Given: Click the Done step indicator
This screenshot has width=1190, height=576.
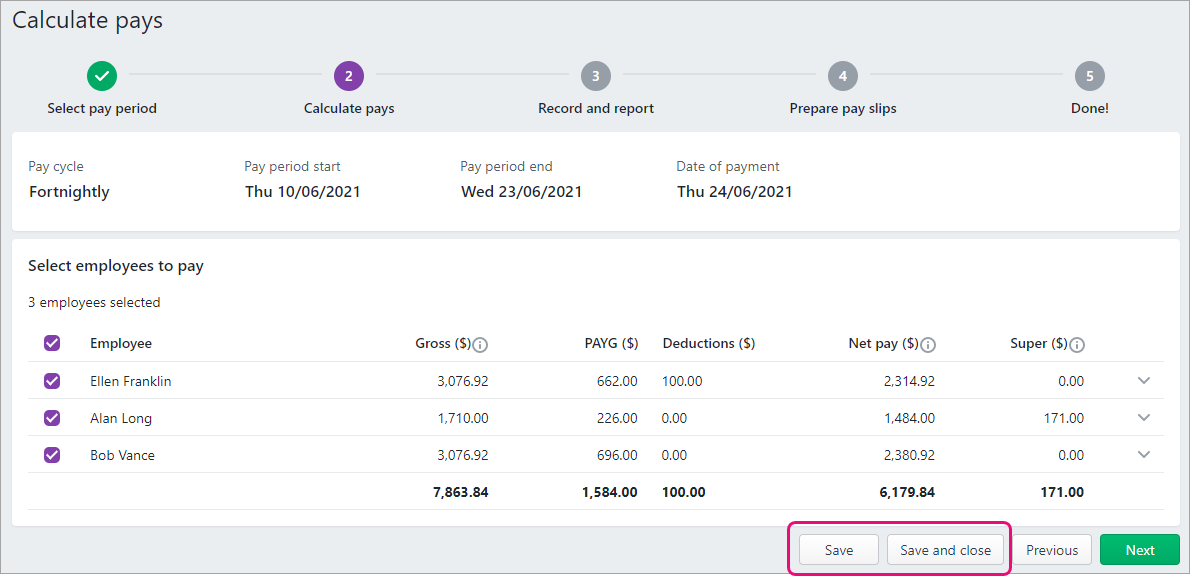Looking at the screenshot, I should coord(1089,75).
